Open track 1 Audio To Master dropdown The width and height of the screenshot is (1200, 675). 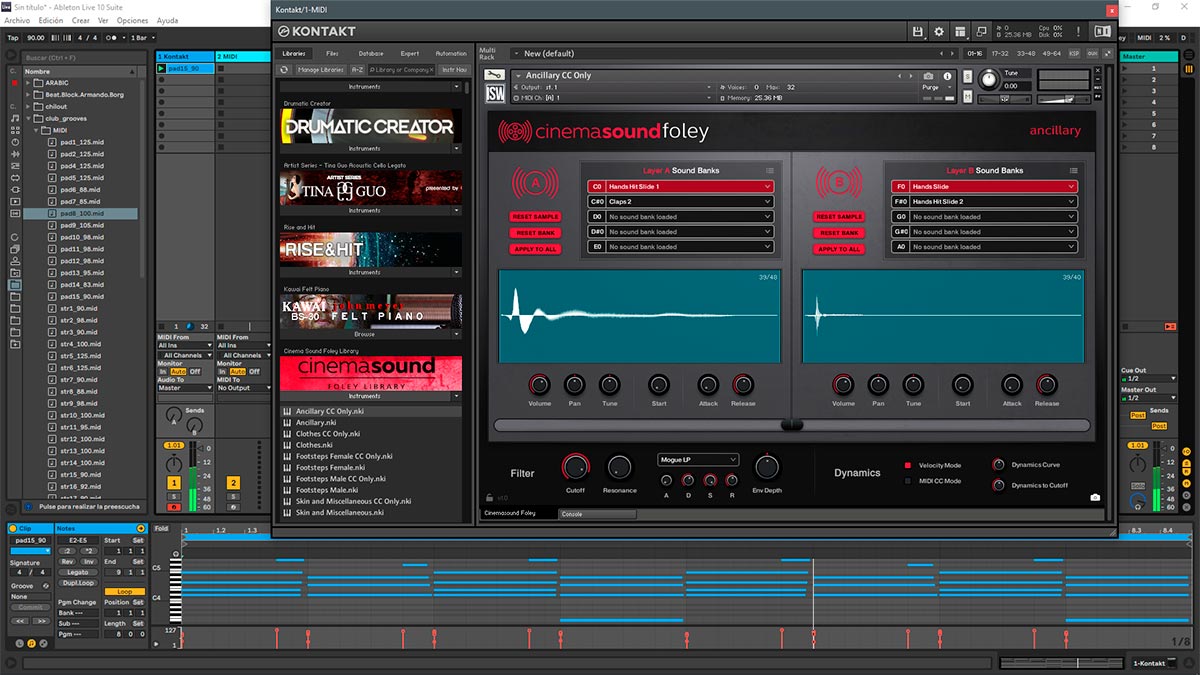pos(184,388)
